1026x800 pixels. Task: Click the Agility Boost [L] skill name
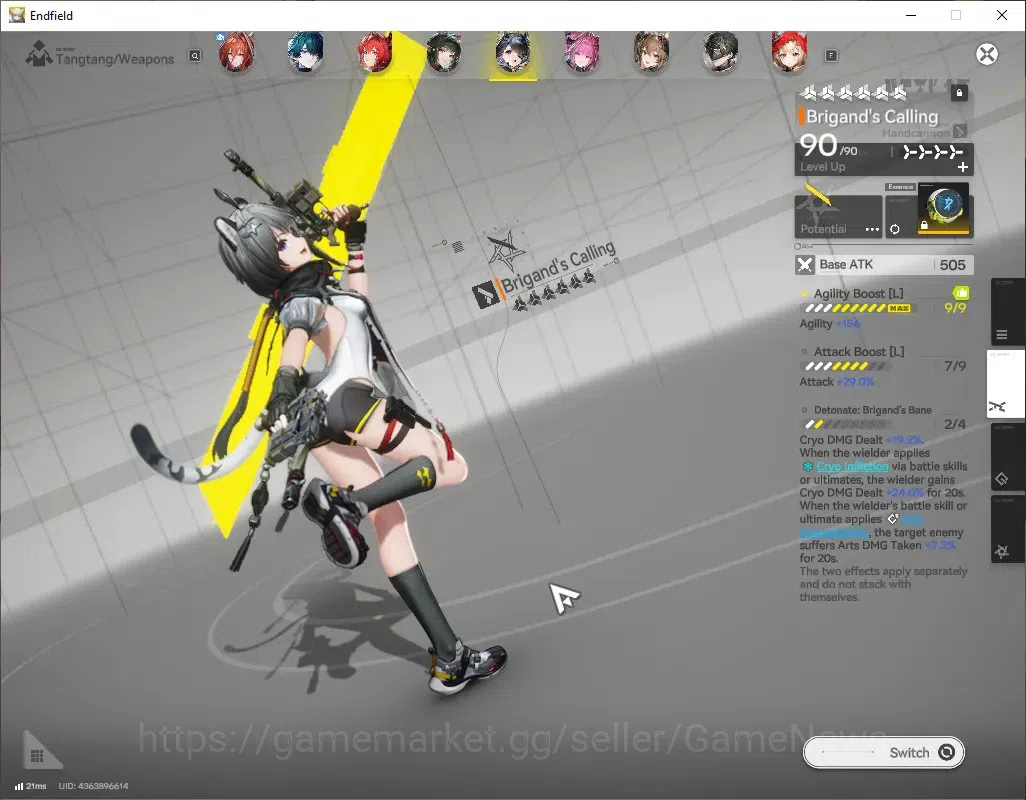[858, 294]
